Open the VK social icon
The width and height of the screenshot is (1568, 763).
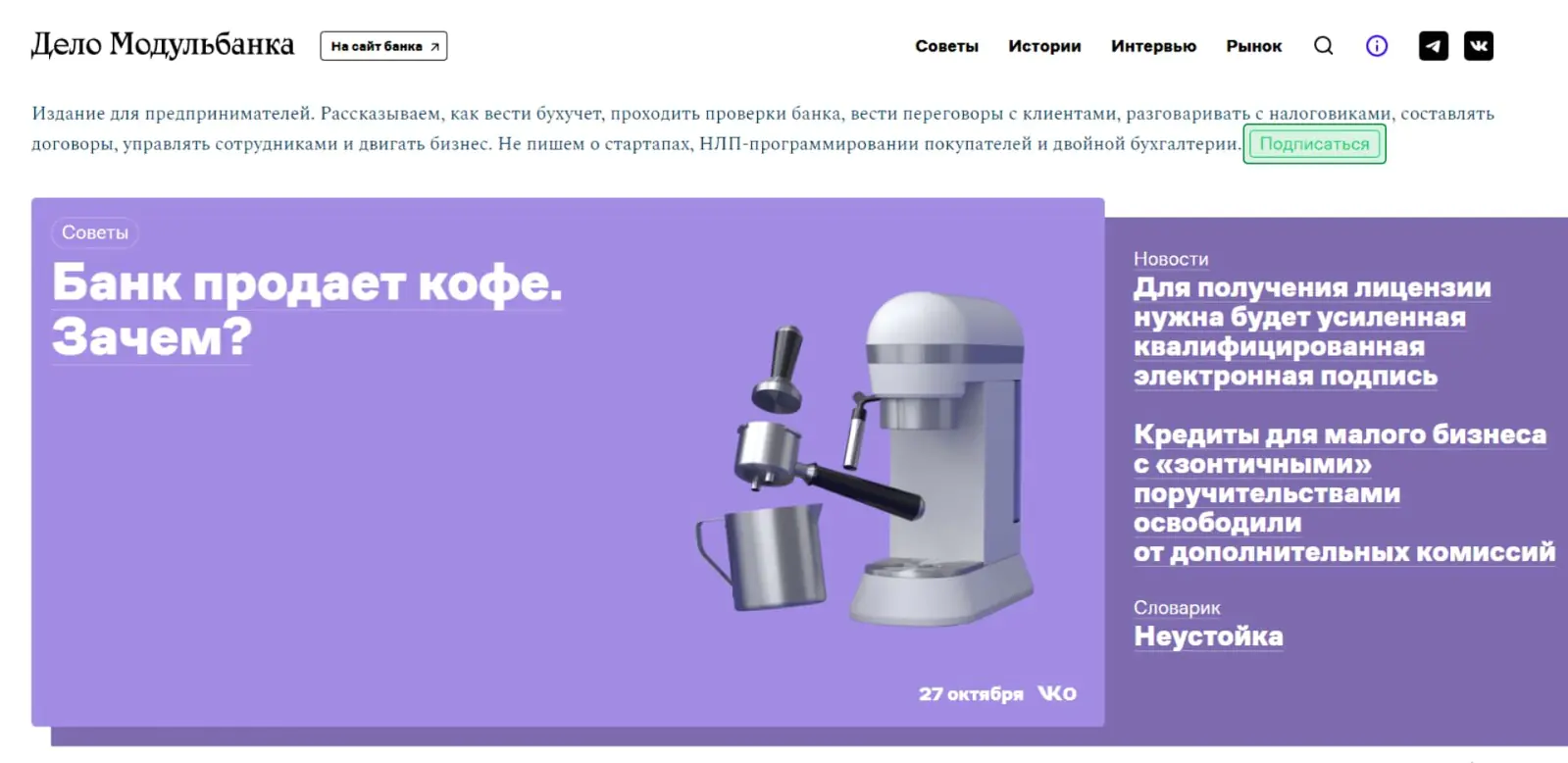click(1479, 46)
